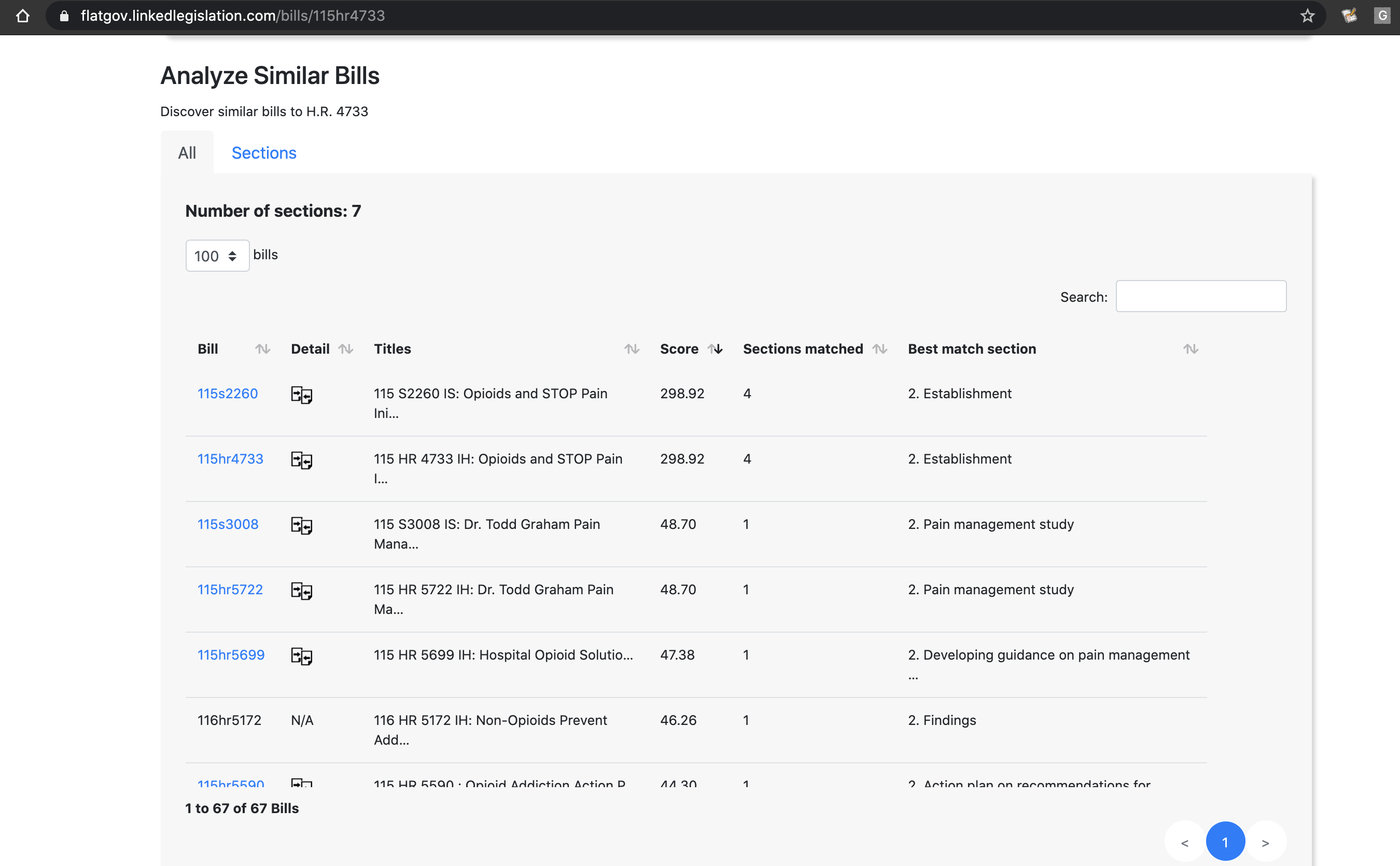Open bill link 115s2260
Viewport: 1400px width, 866px height.
[x=227, y=394]
